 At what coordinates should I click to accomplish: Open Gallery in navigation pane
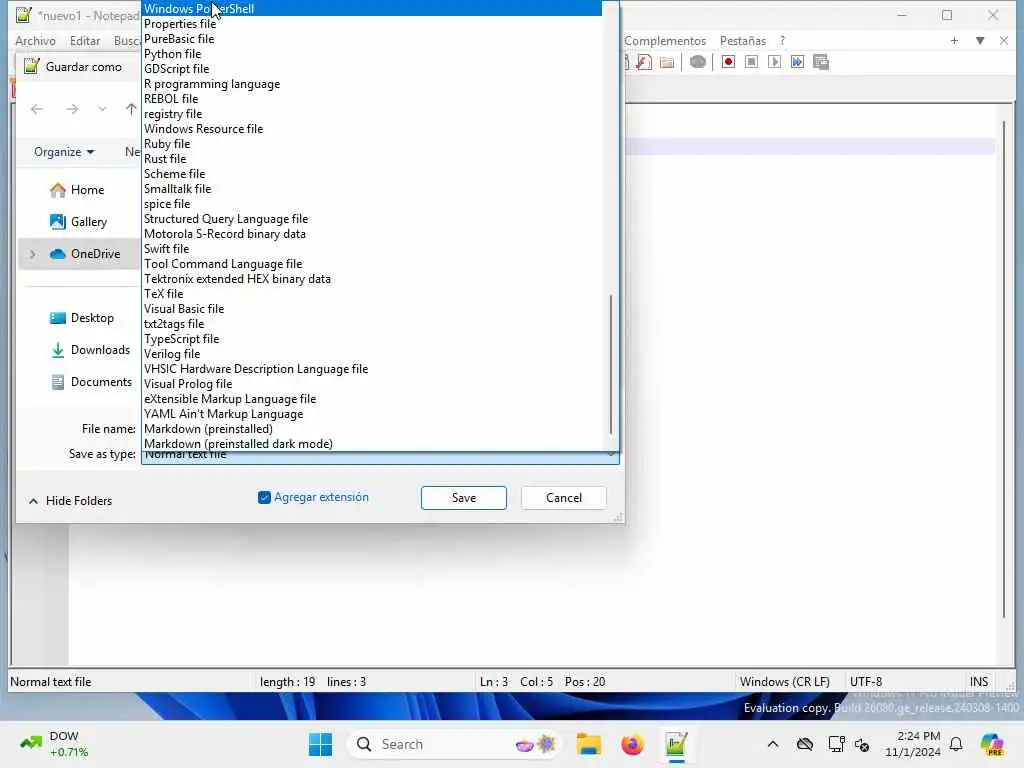78,222
